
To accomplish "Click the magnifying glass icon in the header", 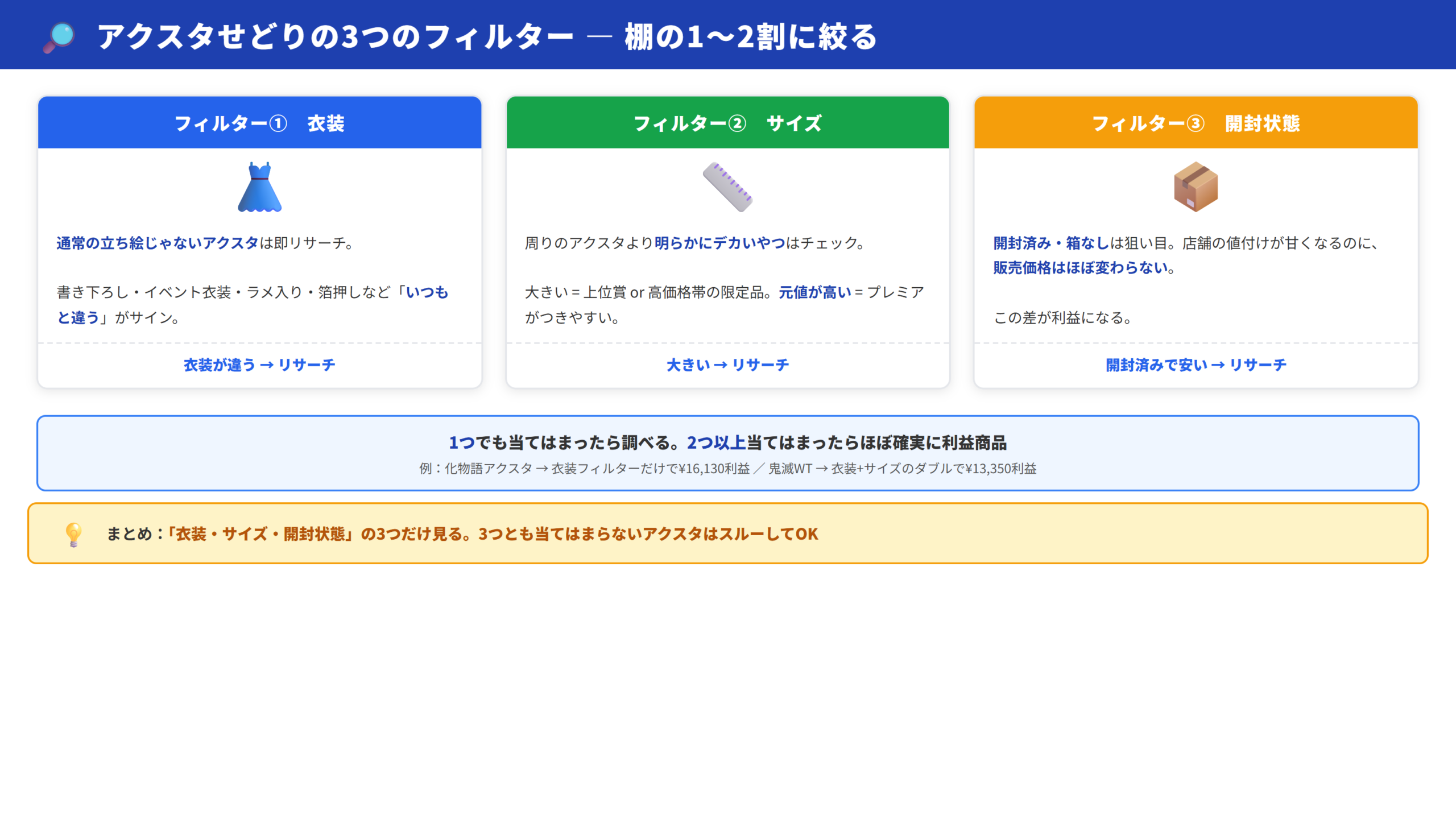I will pyautogui.click(x=59, y=36).
